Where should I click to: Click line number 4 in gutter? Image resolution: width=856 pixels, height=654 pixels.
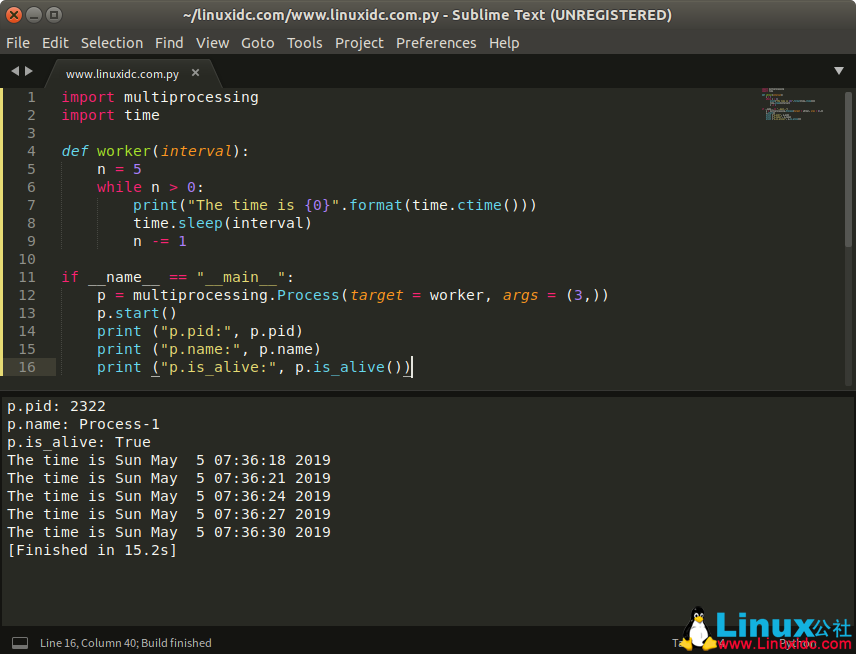pyautogui.click(x=31, y=151)
